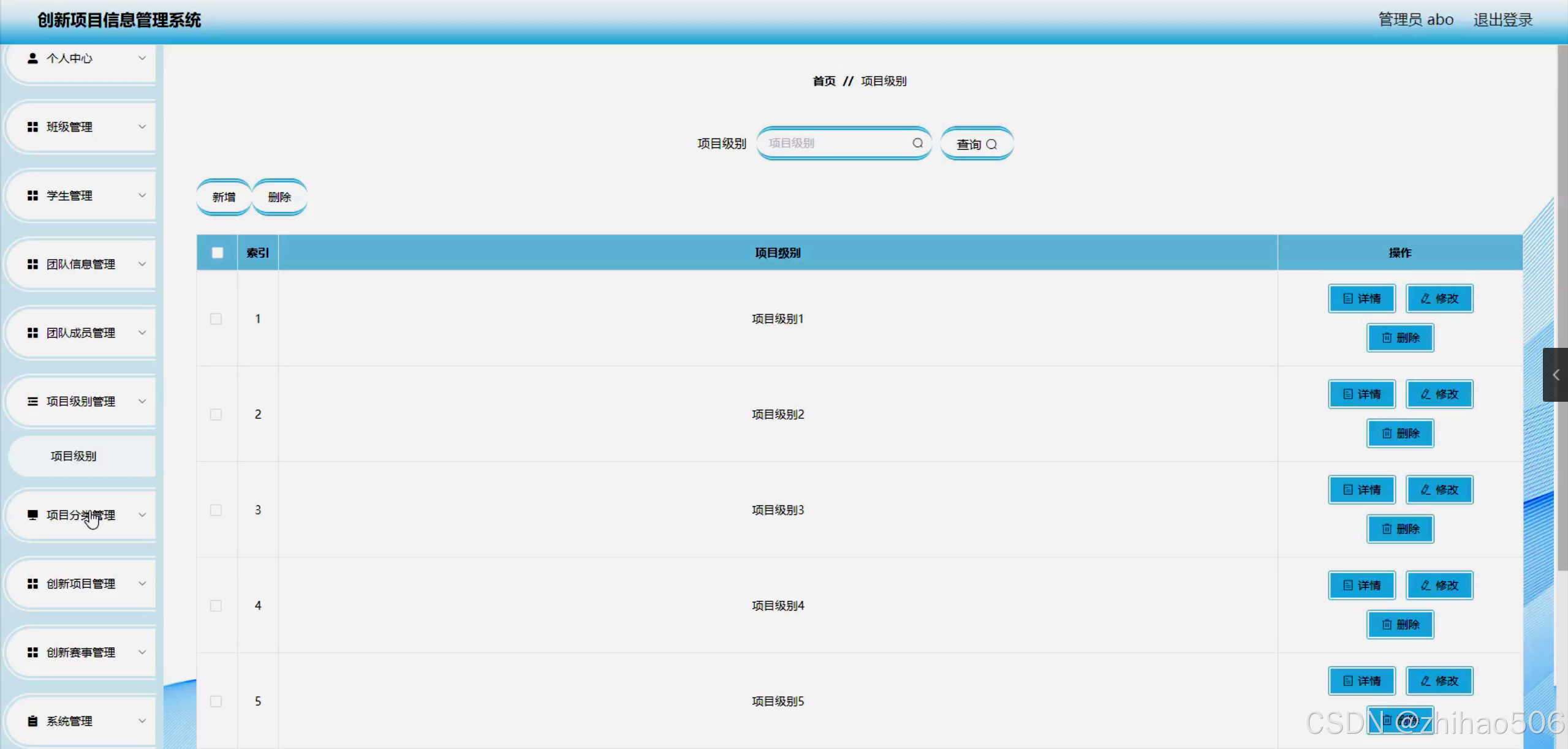
Task: Click the 新增 button
Action: coord(223,197)
